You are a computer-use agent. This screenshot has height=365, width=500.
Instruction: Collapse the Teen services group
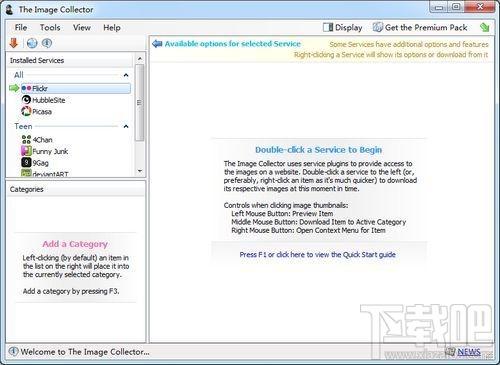click(126, 126)
